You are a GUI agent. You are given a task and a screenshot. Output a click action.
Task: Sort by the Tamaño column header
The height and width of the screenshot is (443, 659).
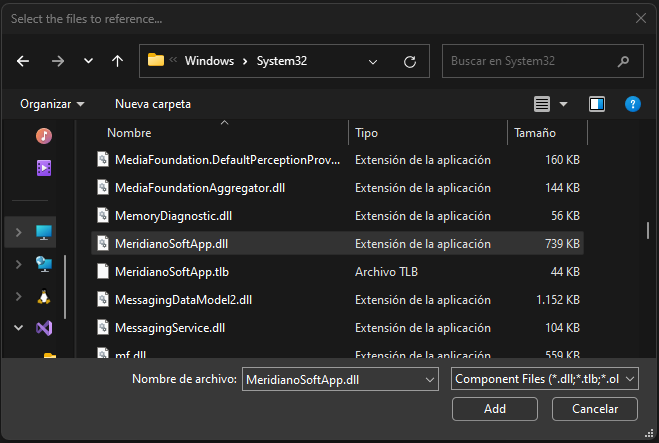(x=535, y=133)
